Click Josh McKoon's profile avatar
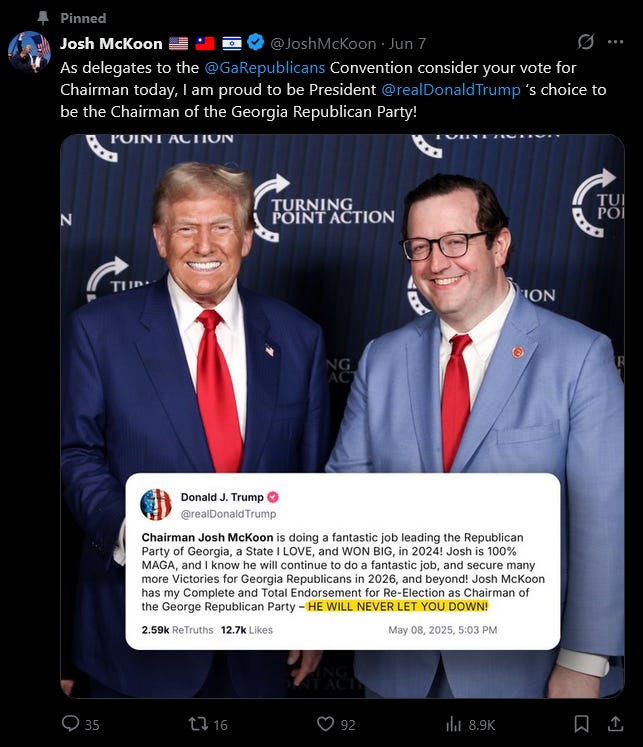643x747 pixels. [x=29, y=52]
